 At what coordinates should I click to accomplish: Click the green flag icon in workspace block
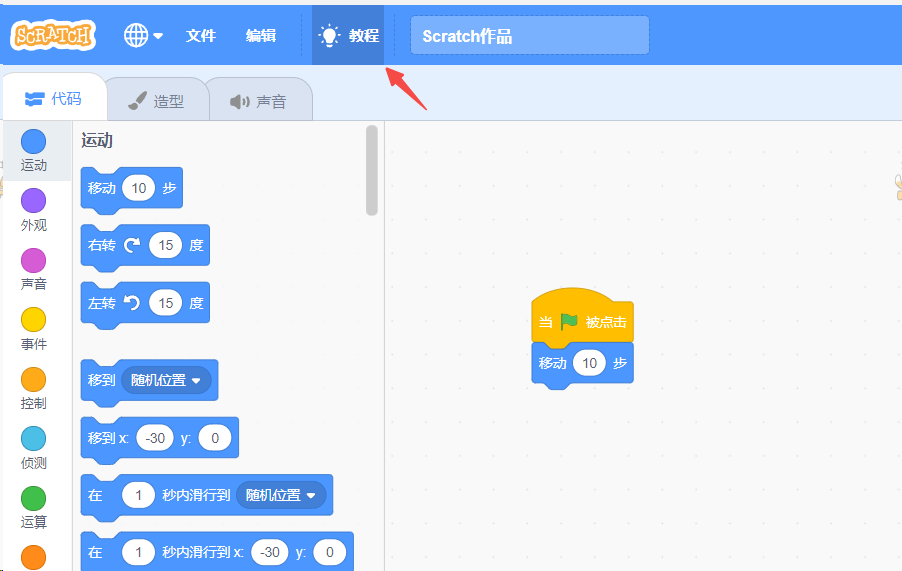[569, 321]
